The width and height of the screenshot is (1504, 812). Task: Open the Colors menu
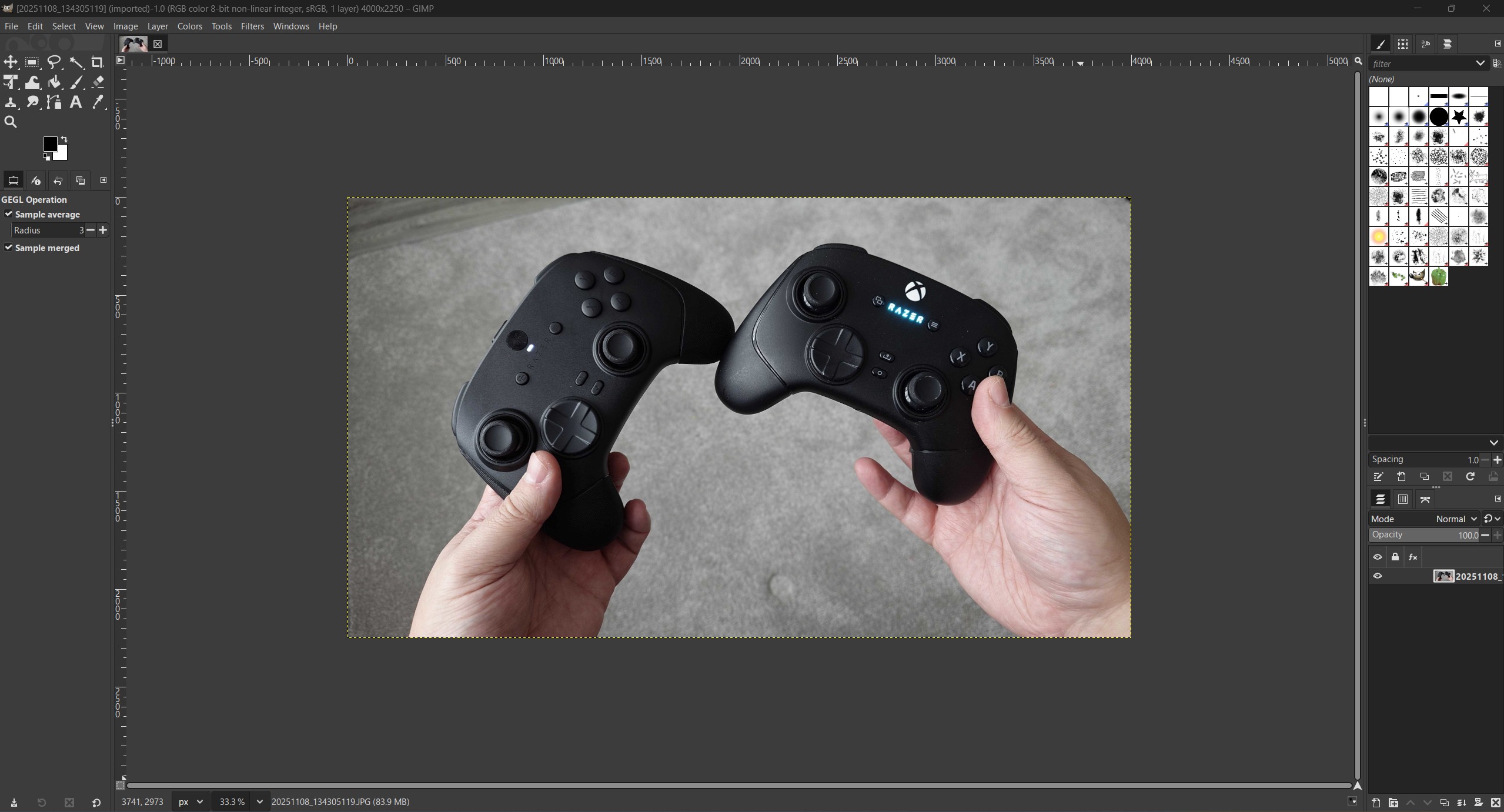tap(189, 26)
